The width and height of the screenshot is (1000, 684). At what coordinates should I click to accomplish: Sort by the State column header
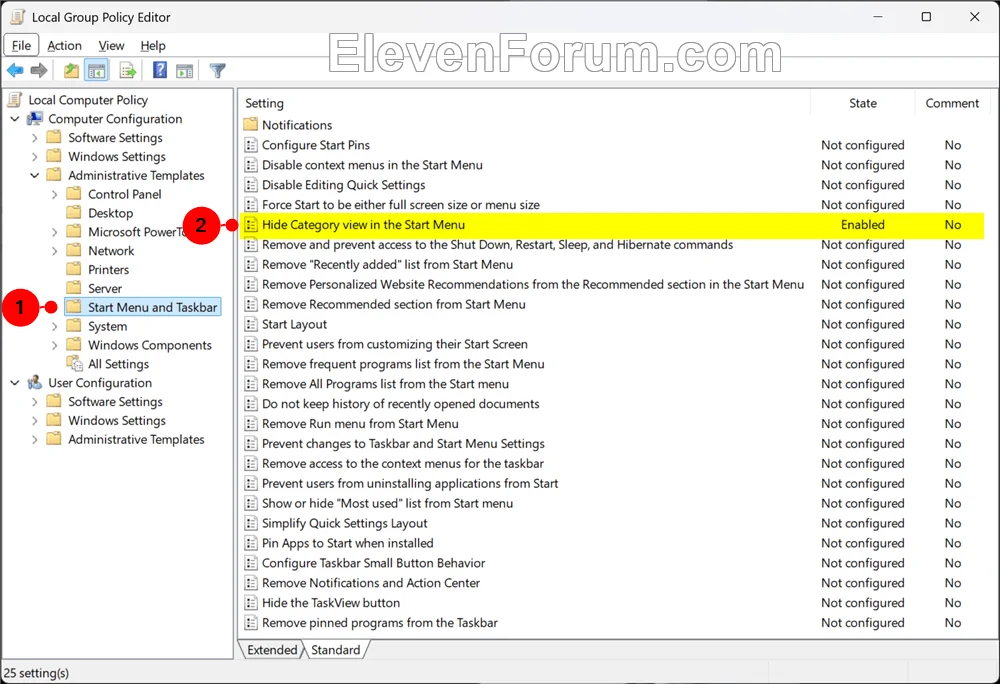[x=862, y=103]
